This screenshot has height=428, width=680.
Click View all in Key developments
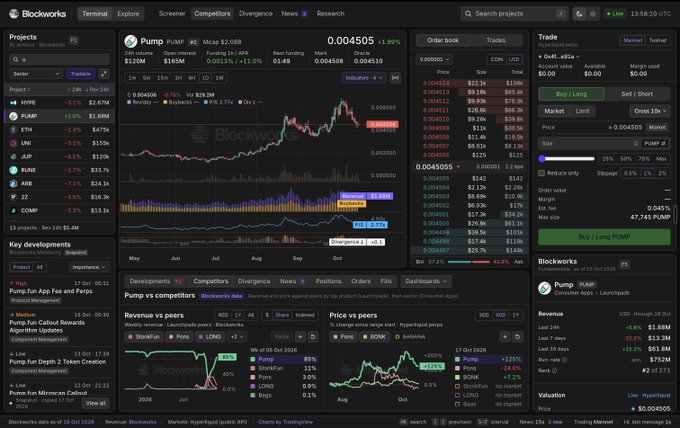pos(95,403)
